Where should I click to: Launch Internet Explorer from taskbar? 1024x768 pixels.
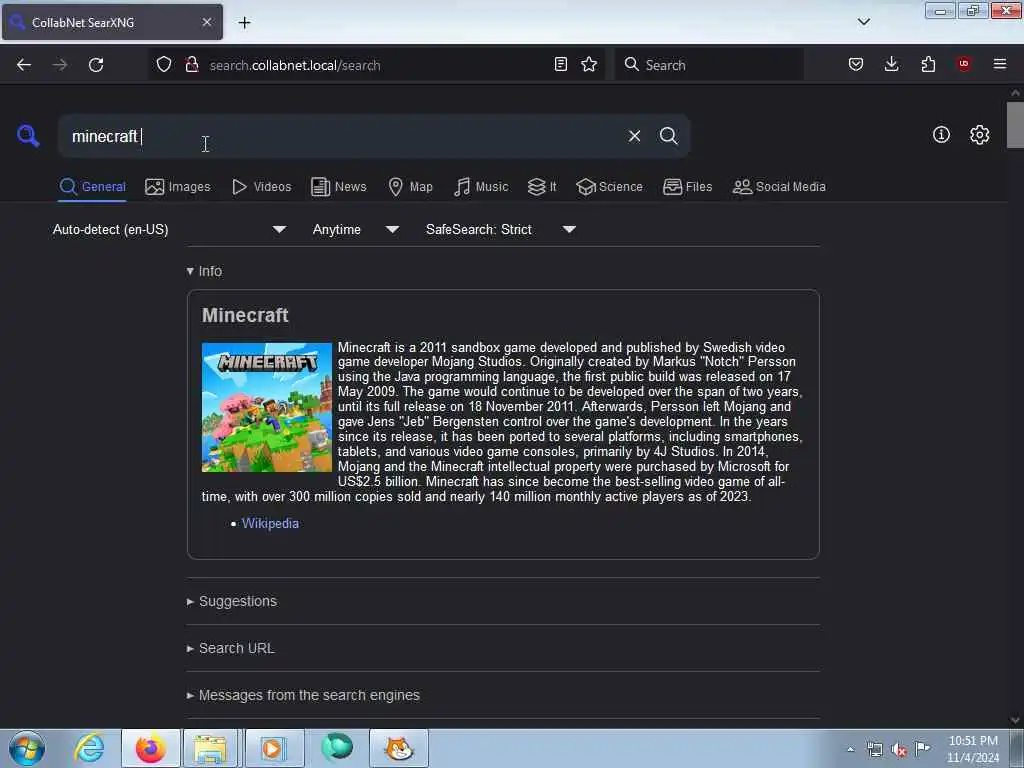[x=89, y=748]
